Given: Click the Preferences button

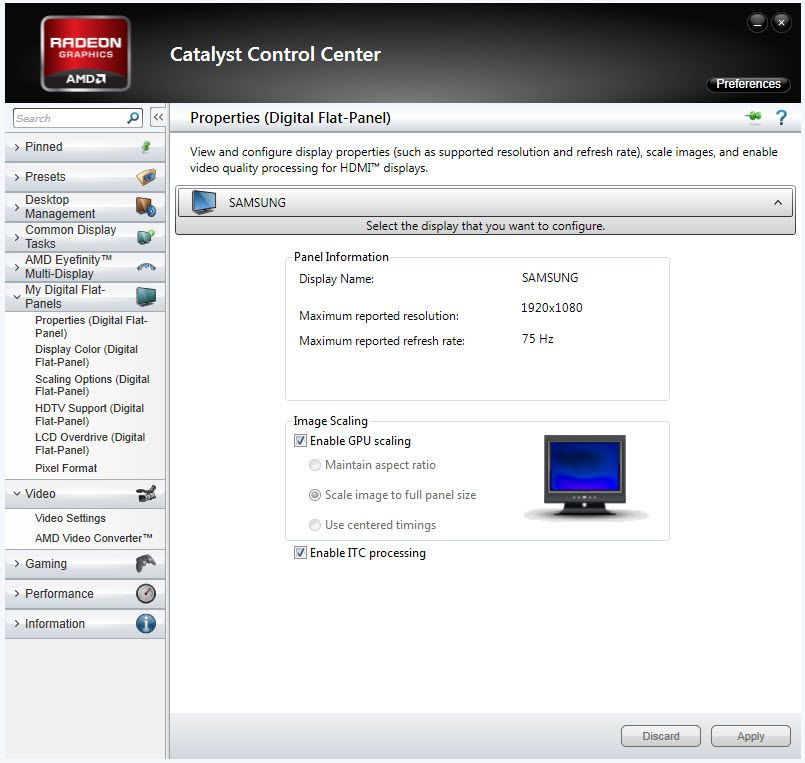Looking at the screenshot, I should 748,84.
